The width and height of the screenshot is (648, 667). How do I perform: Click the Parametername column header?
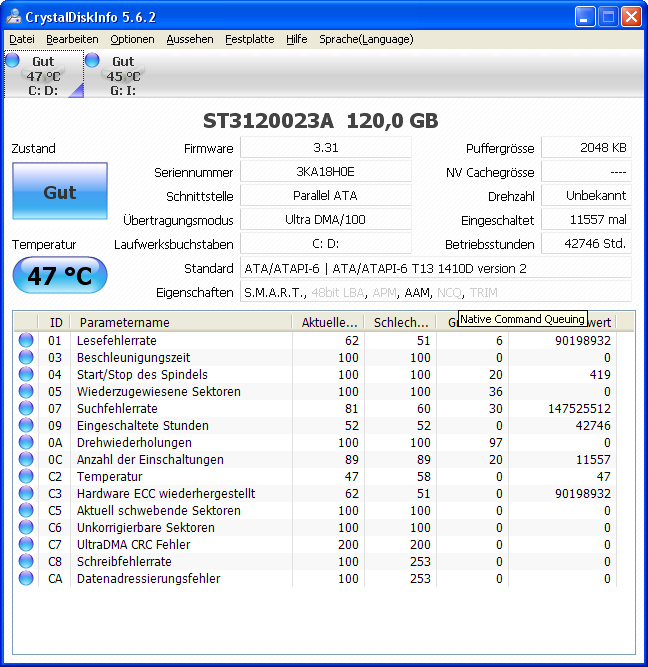click(x=181, y=322)
